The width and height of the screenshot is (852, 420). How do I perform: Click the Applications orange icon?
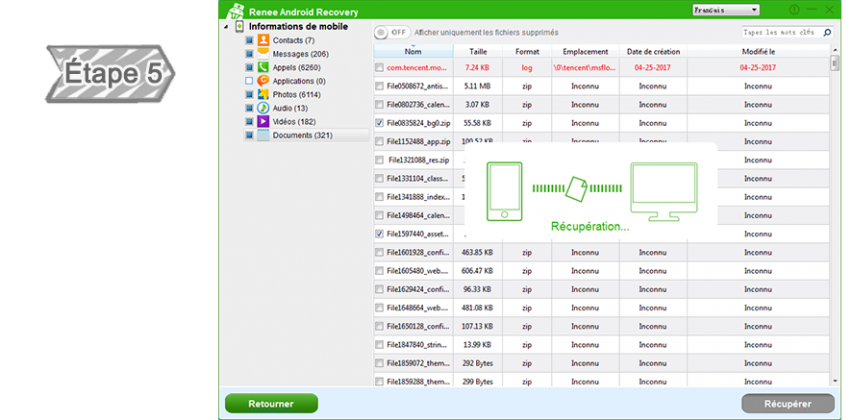263,81
